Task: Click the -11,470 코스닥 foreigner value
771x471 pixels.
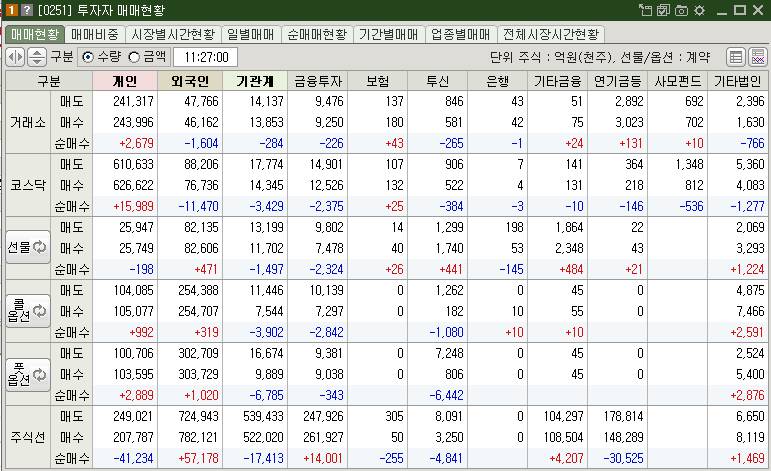Action: (198, 206)
